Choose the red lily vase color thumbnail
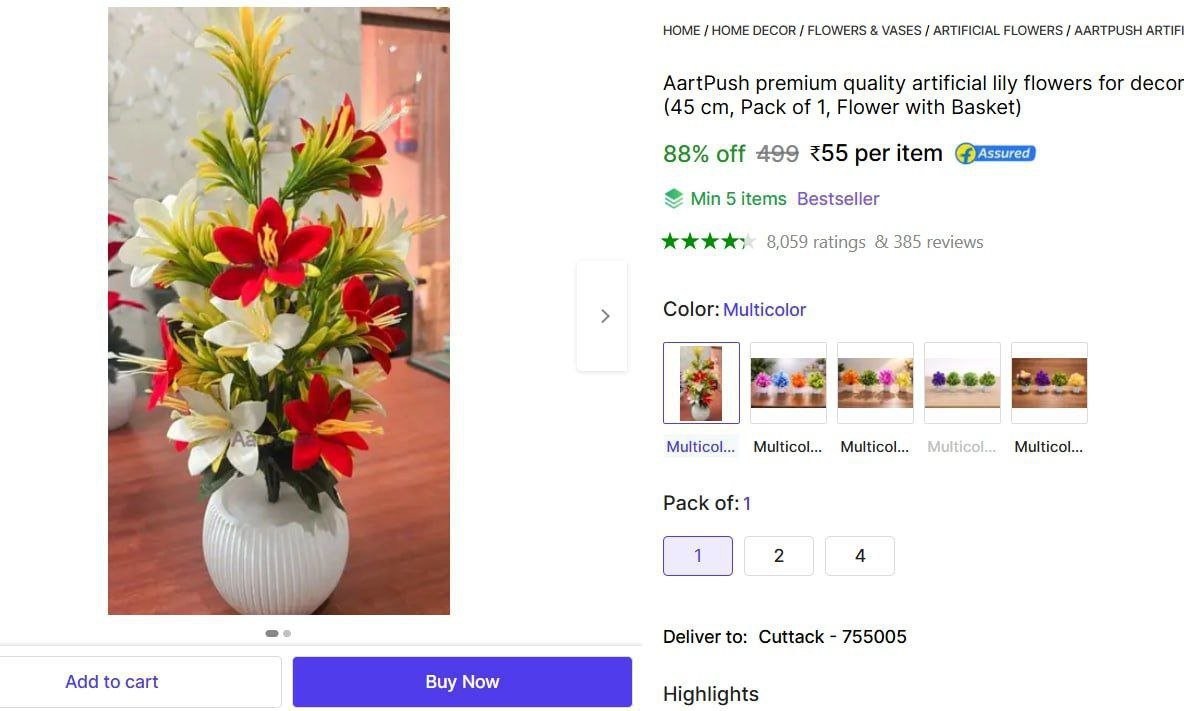The image size is (1184, 711). coord(701,383)
